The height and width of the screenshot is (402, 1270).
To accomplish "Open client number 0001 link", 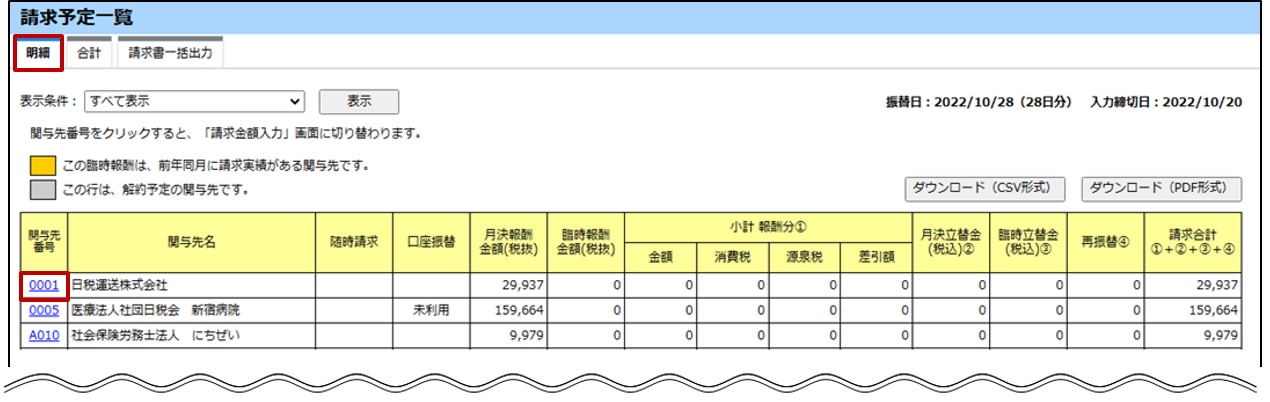I will point(43,285).
